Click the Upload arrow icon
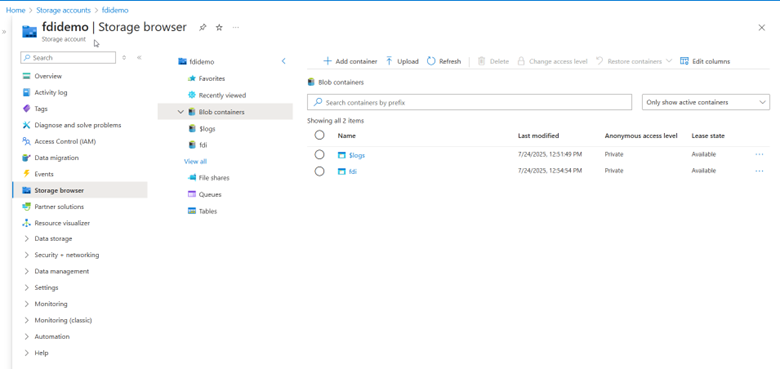 (x=390, y=61)
